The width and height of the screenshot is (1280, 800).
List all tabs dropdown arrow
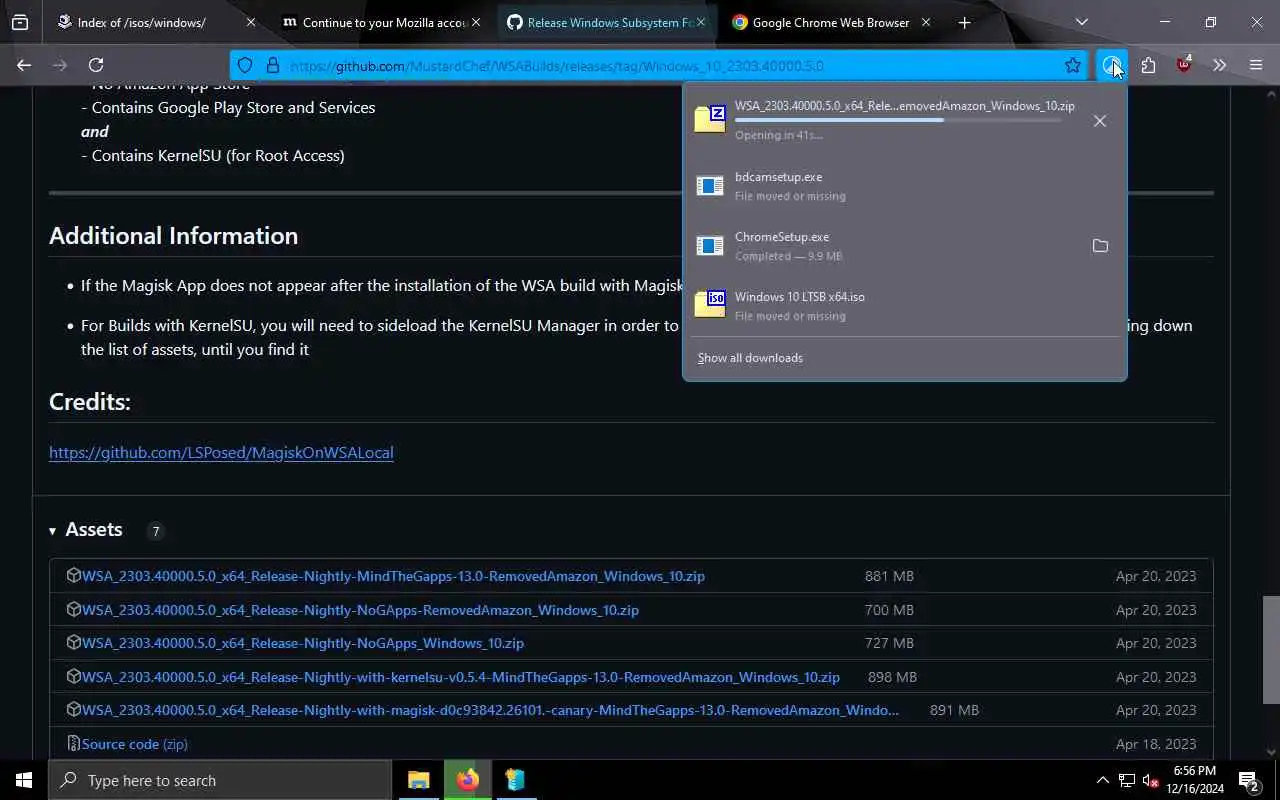tap(1081, 22)
